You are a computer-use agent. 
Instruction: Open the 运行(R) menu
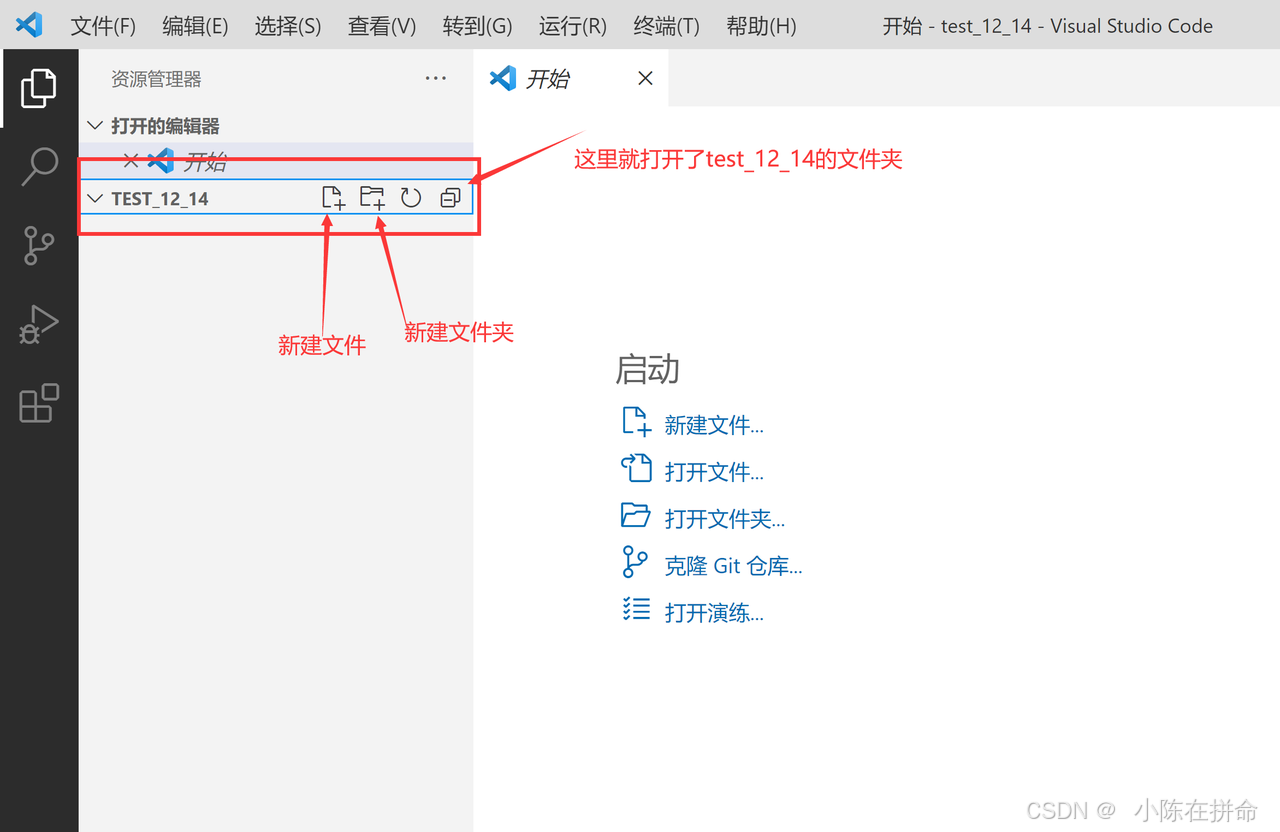coord(573,26)
